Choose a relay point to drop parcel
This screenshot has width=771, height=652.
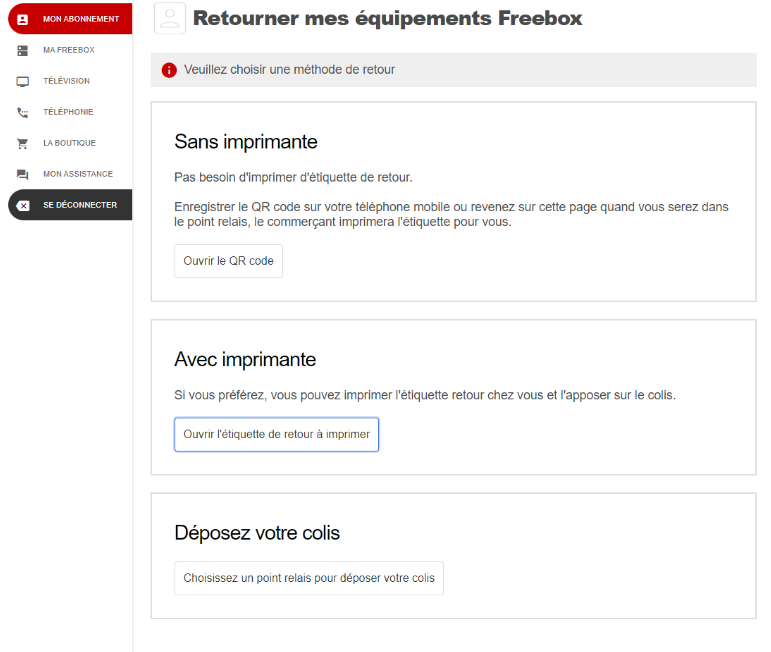click(309, 578)
